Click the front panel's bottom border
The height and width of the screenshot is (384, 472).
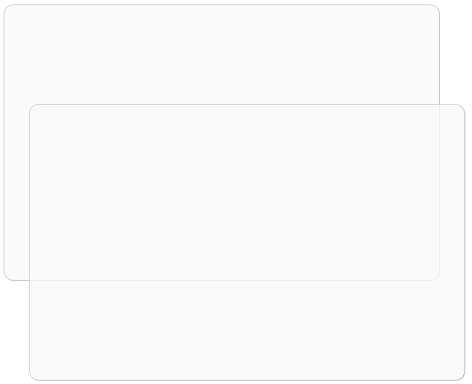(247, 380)
